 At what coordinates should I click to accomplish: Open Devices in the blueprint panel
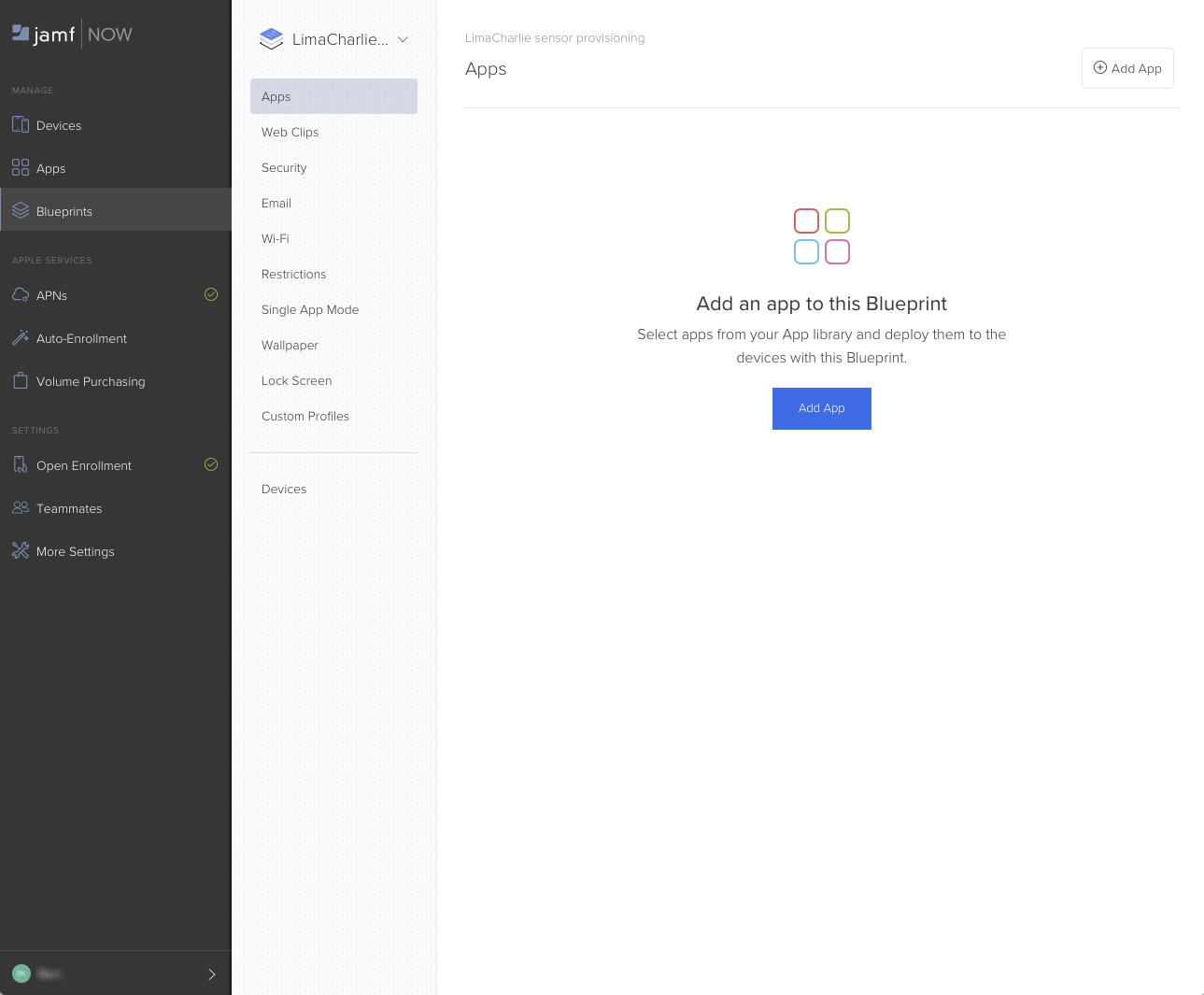tap(284, 490)
